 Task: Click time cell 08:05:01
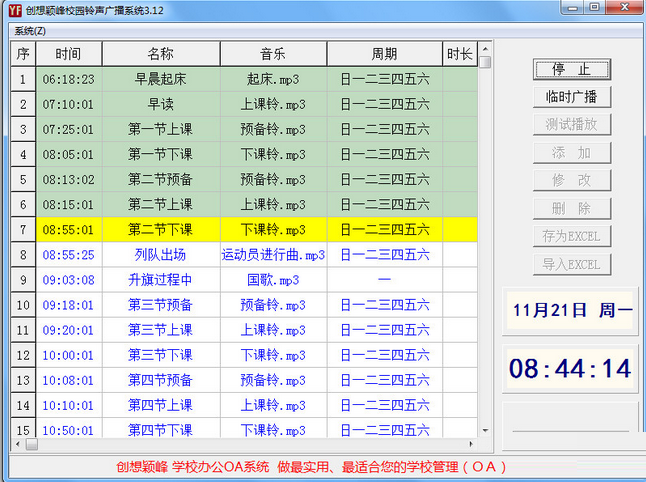point(69,154)
